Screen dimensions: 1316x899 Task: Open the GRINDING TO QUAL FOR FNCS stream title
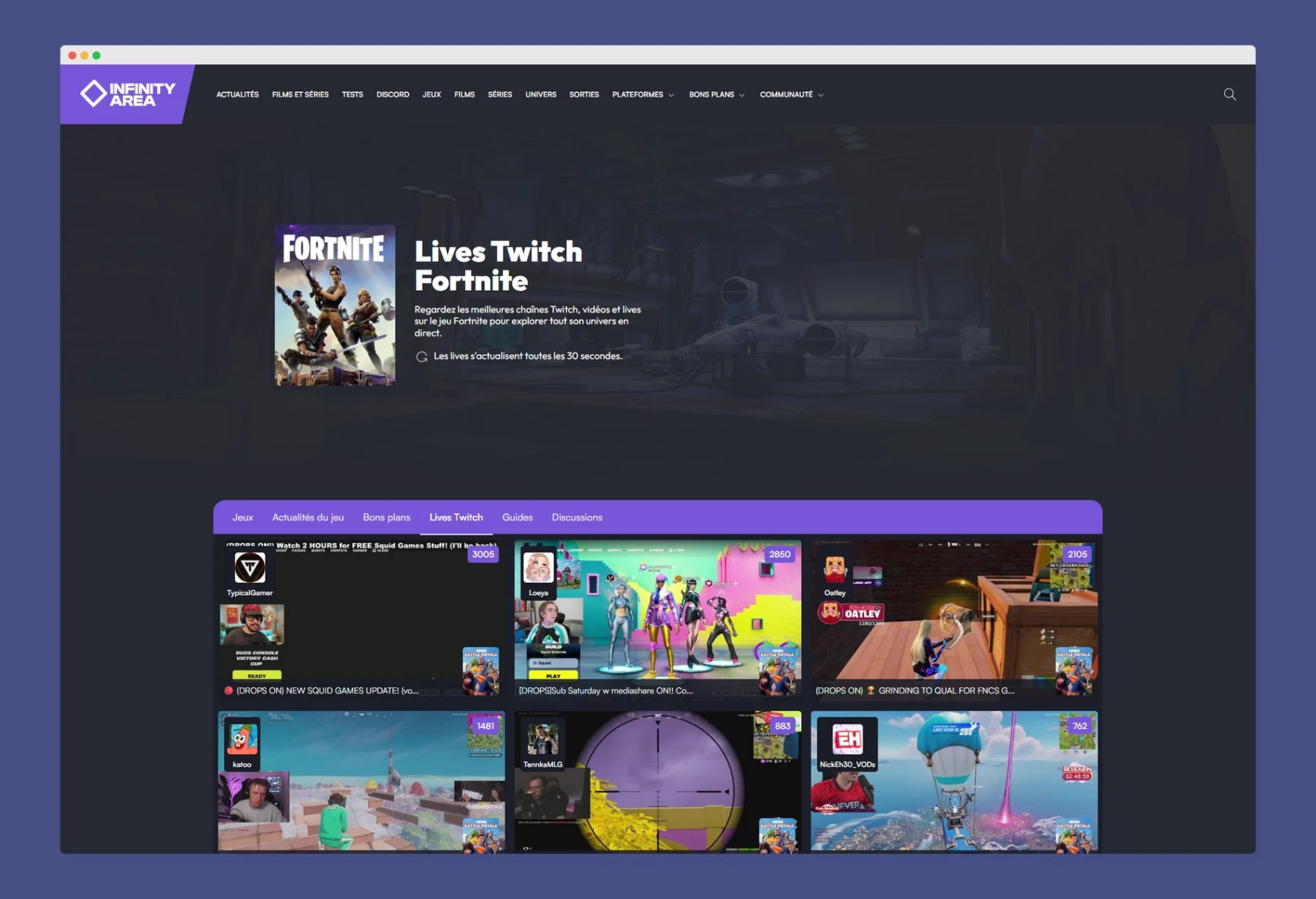pos(945,691)
